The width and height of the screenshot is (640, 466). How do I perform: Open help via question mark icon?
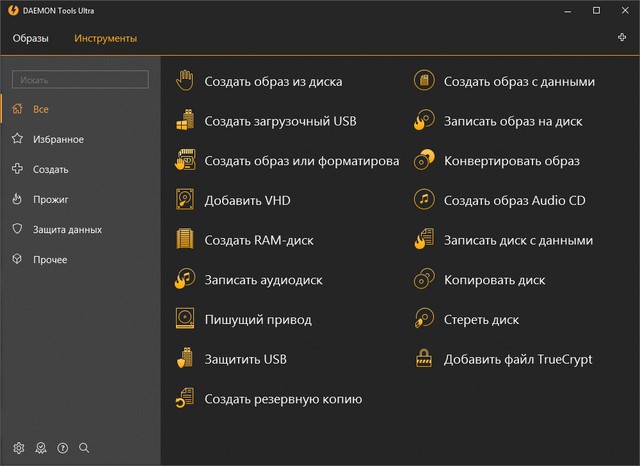click(x=62, y=447)
